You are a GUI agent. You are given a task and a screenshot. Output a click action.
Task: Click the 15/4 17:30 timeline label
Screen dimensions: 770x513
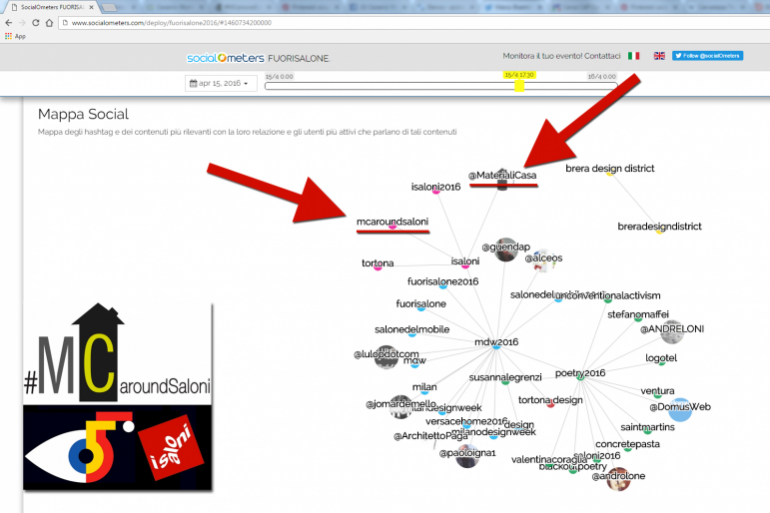click(x=519, y=75)
